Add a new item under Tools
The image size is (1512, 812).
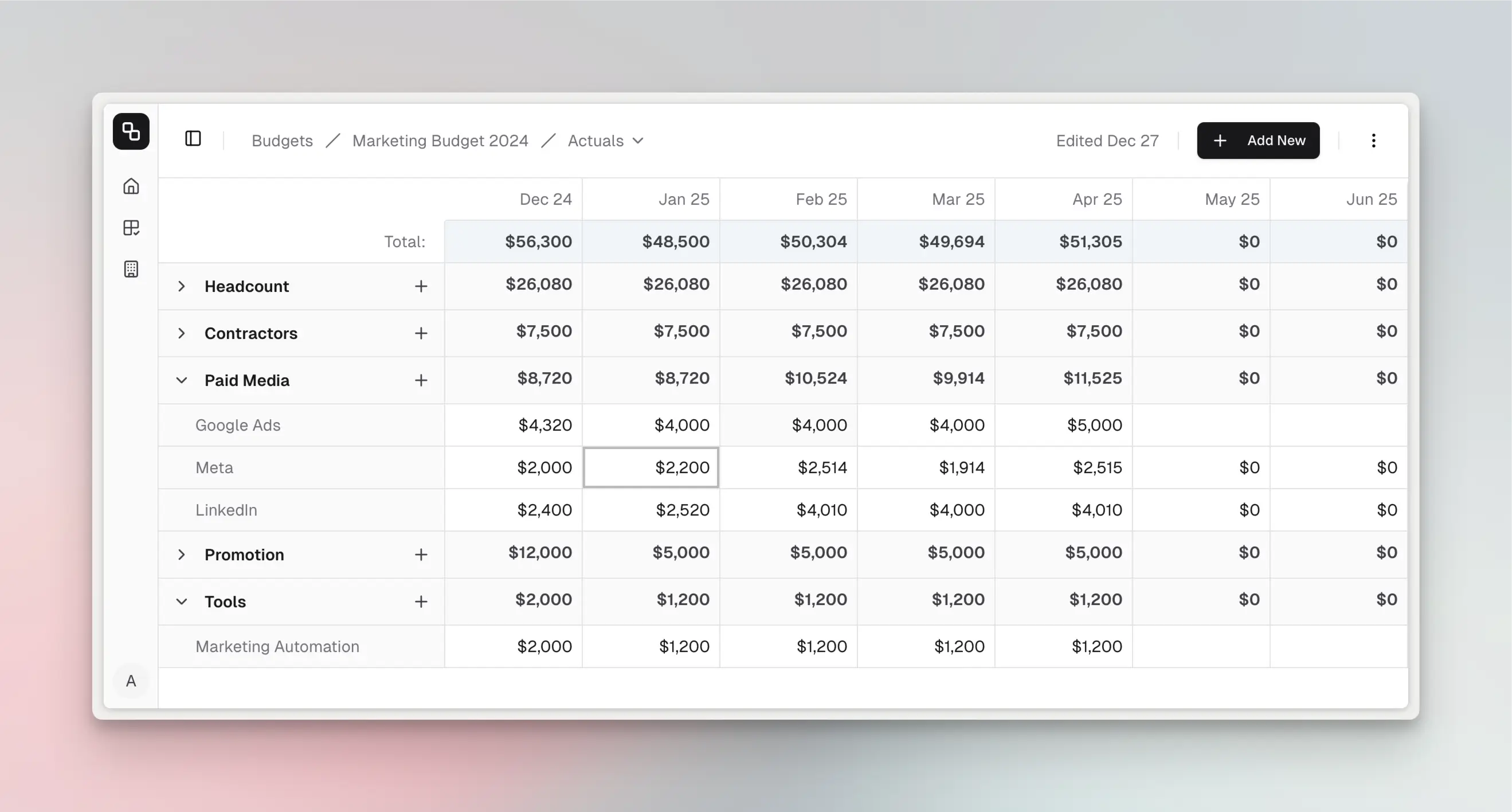tap(421, 601)
